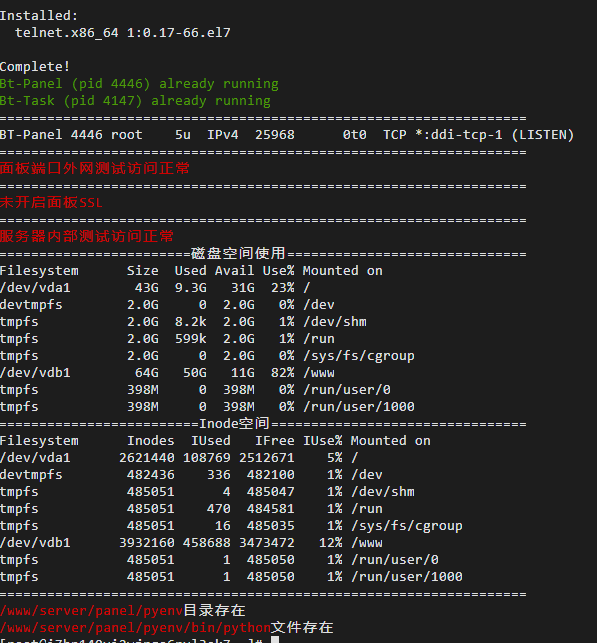Click the red 服务器内部测试访问正常 message
This screenshot has width=597, height=643.
point(87,237)
